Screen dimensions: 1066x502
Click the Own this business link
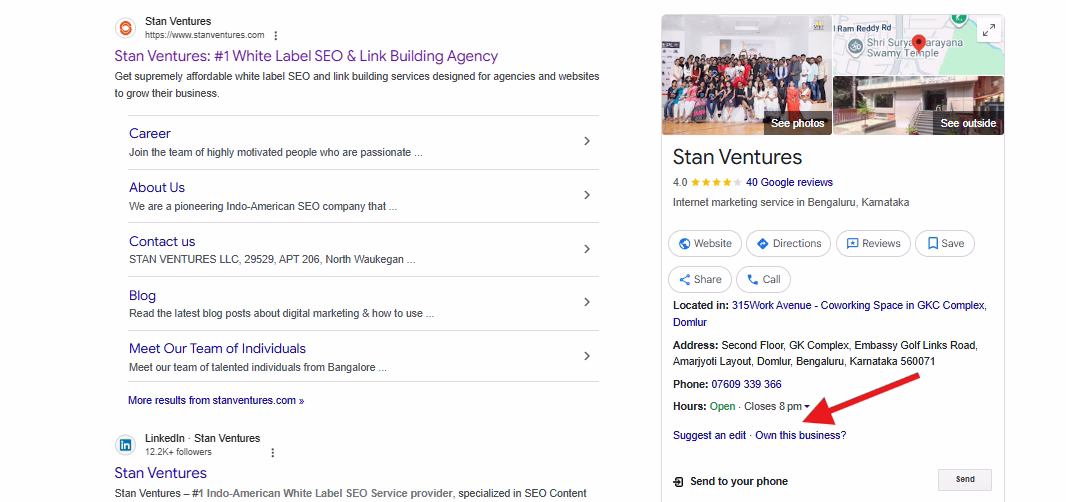800,435
